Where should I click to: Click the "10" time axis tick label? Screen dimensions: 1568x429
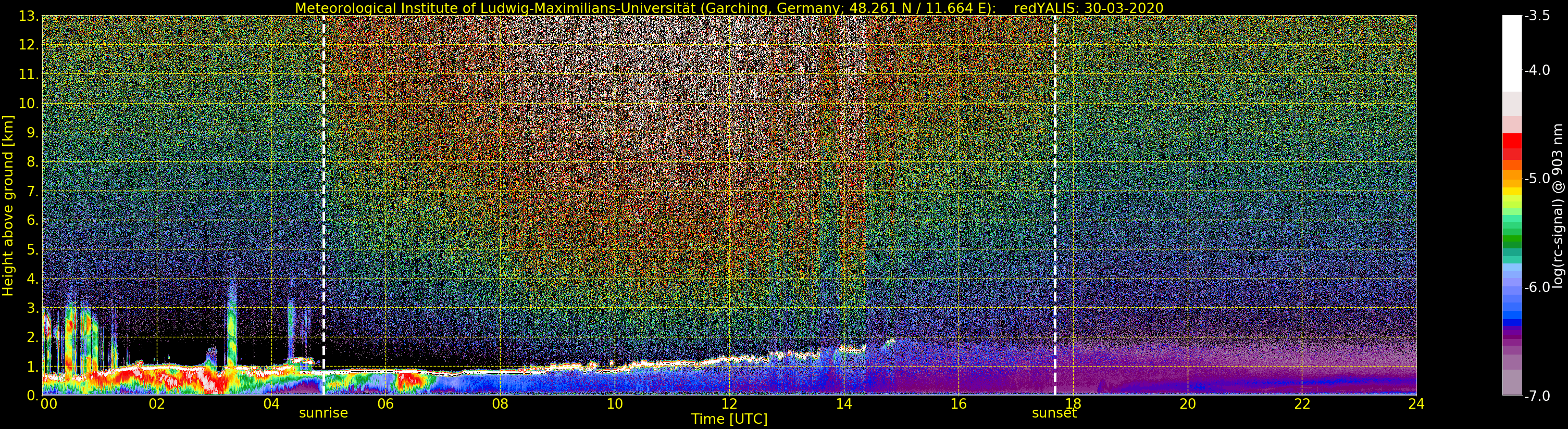point(615,404)
